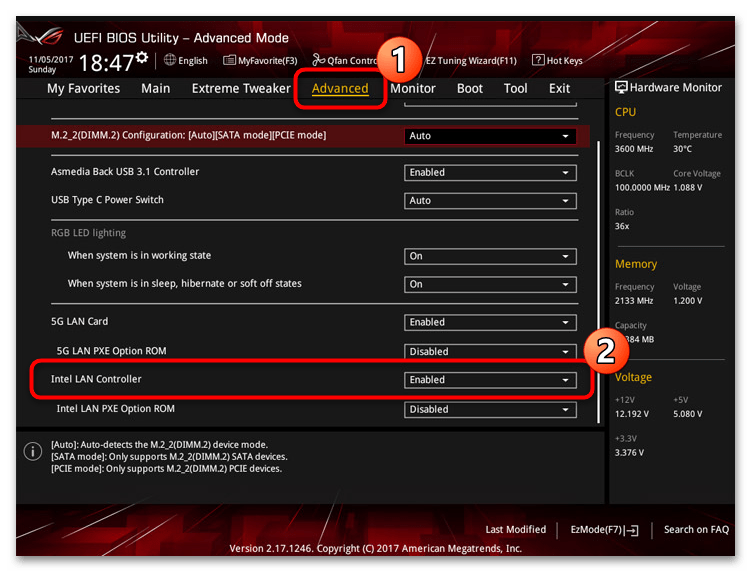Click the Hot Keys question mark icon

pyautogui.click(x=538, y=60)
